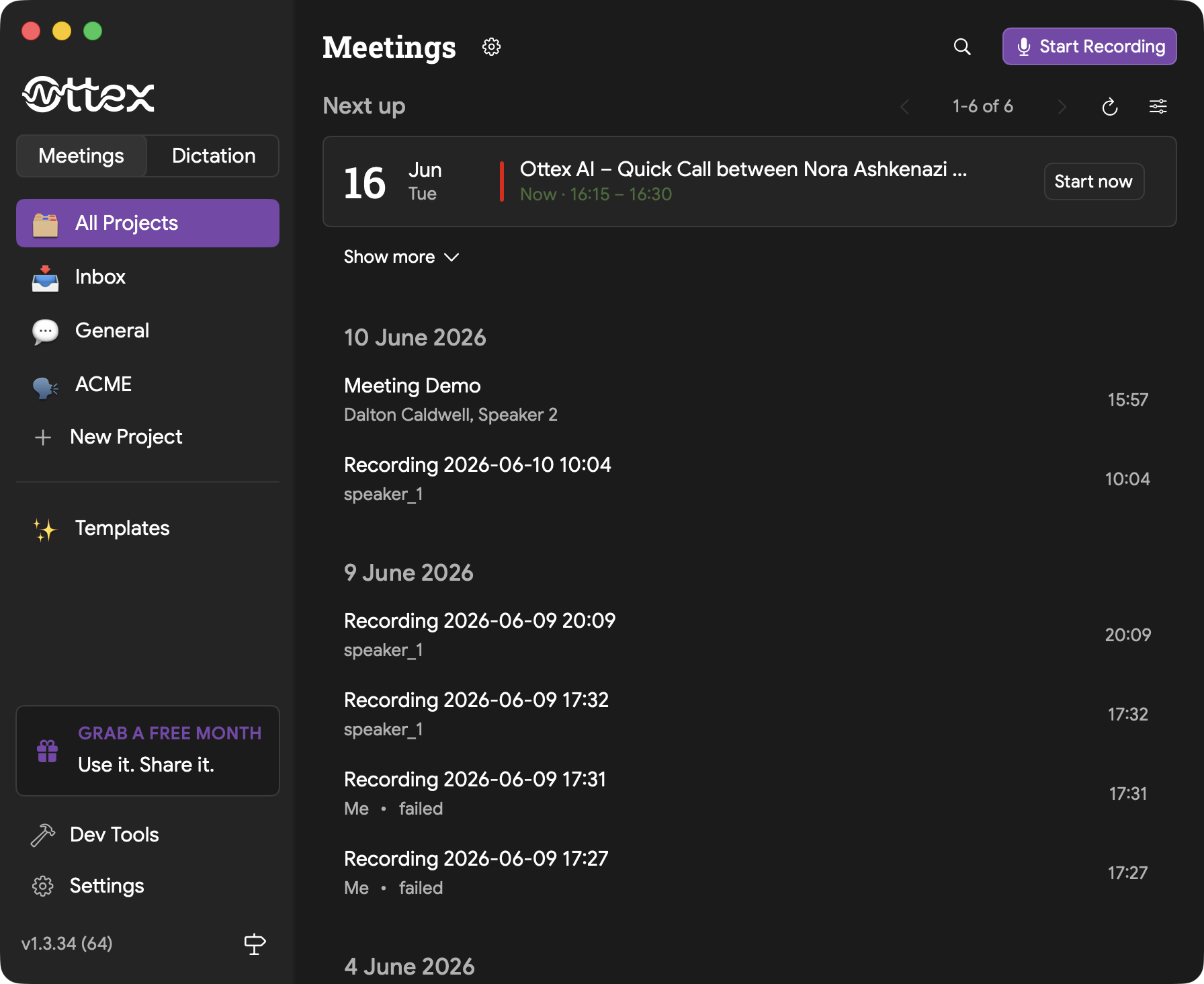Screen dimensions: 1204x984
Task: Open Templates from the sidebar
Action: [148, 528]
